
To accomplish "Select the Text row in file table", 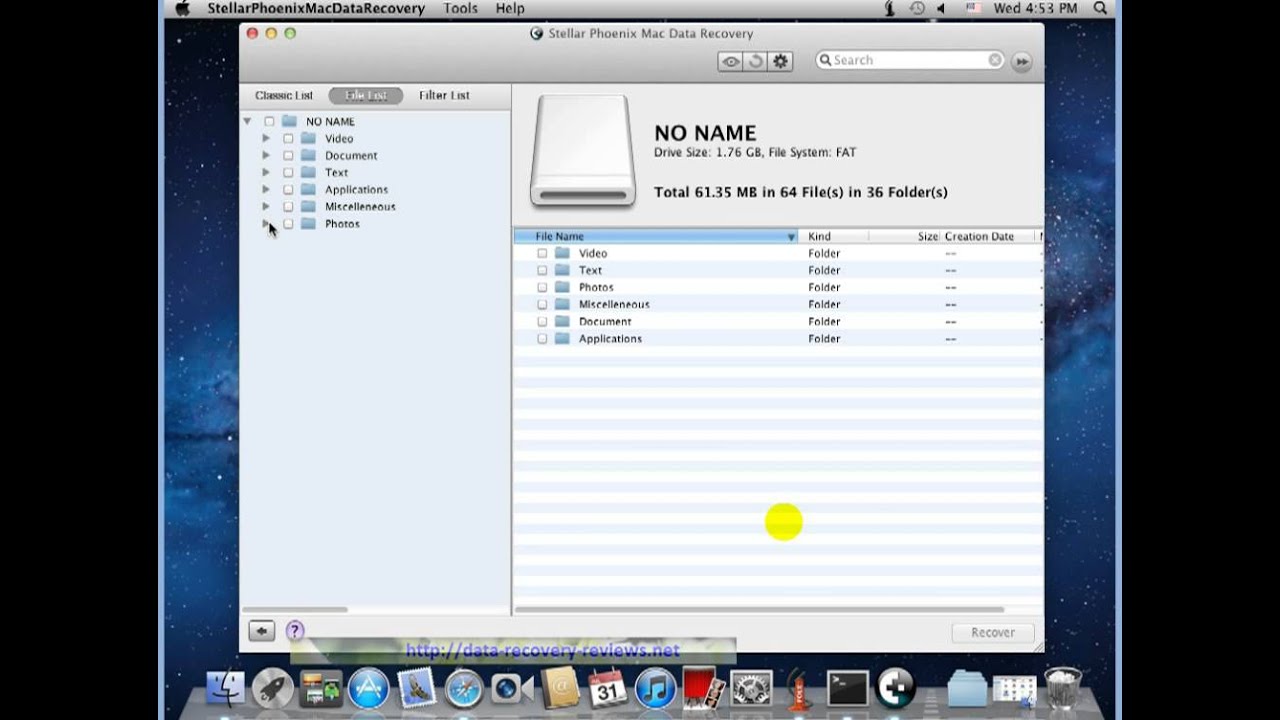I will tap(778, 270).
